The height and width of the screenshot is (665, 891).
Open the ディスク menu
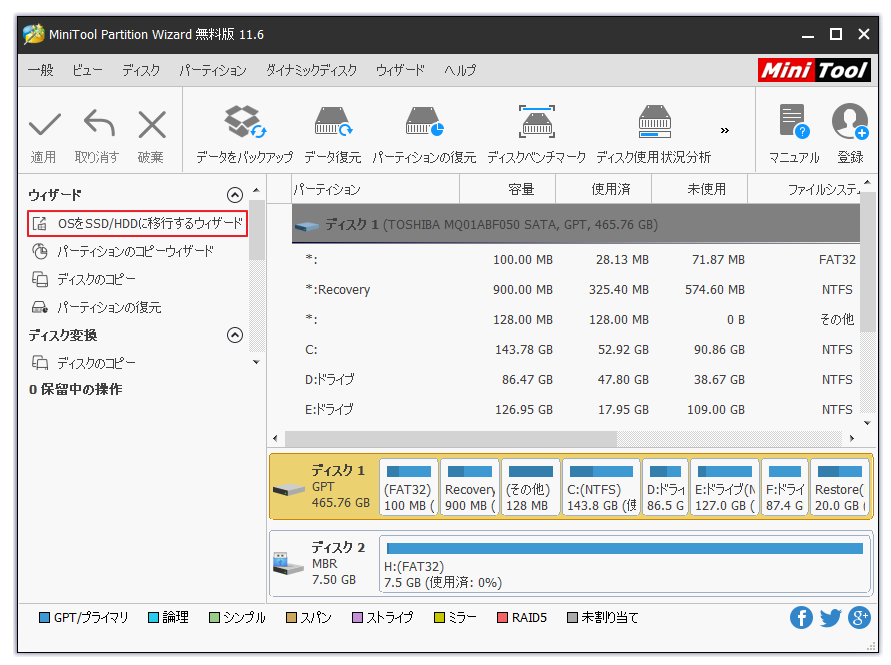[x=141, y=70]
